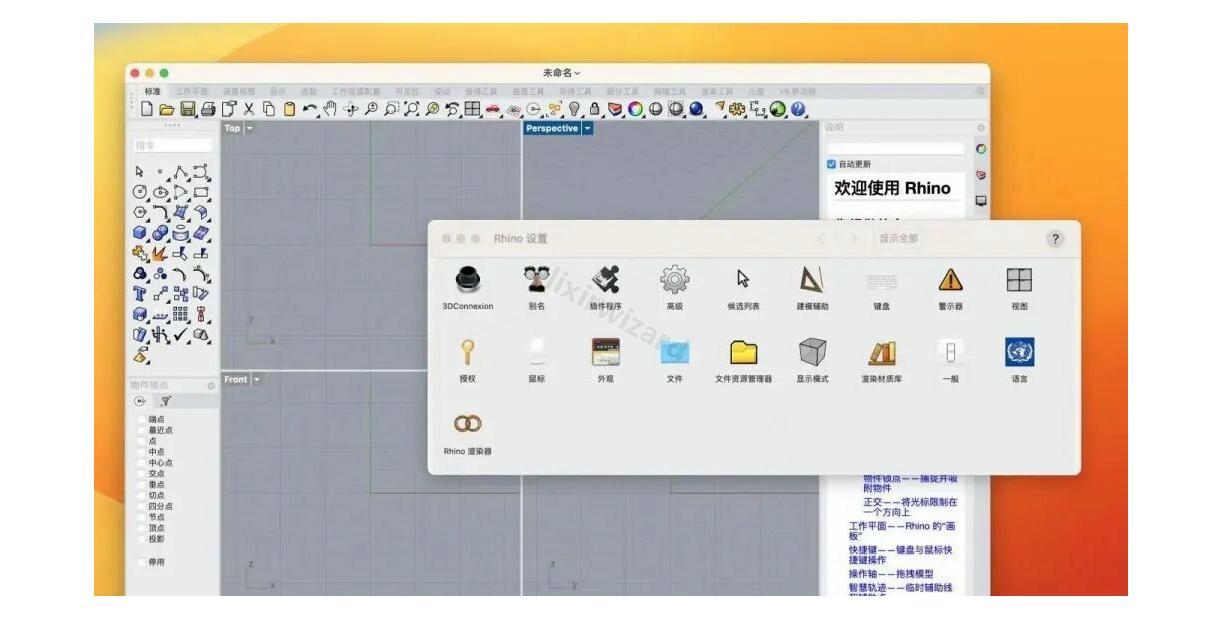This screenshot has height=620, width=1223.
Task: Enable the 投影 osnap checkbox
Action: [142, 538]
